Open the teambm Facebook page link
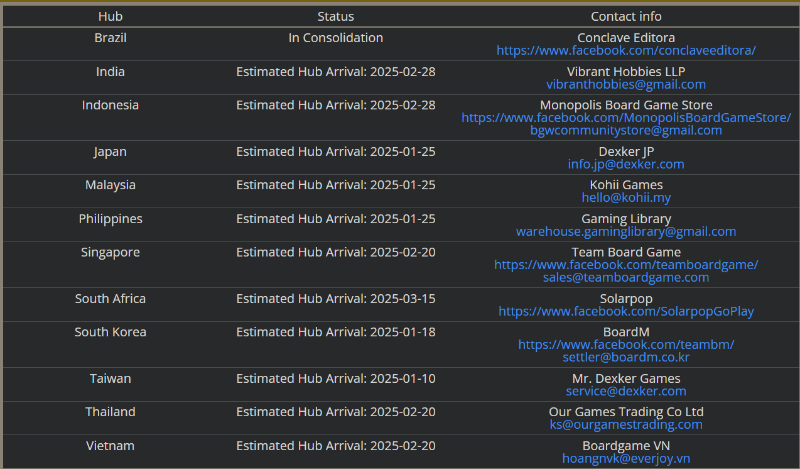 (626, 344)
